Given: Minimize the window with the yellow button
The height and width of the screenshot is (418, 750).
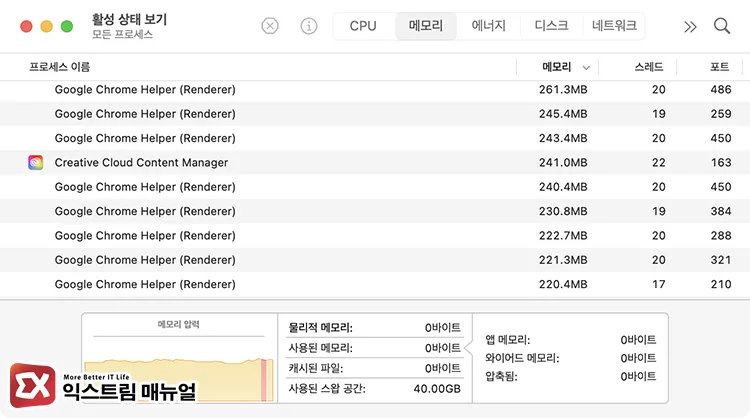Looking at the screenshot, I should [x=46, y=26].
